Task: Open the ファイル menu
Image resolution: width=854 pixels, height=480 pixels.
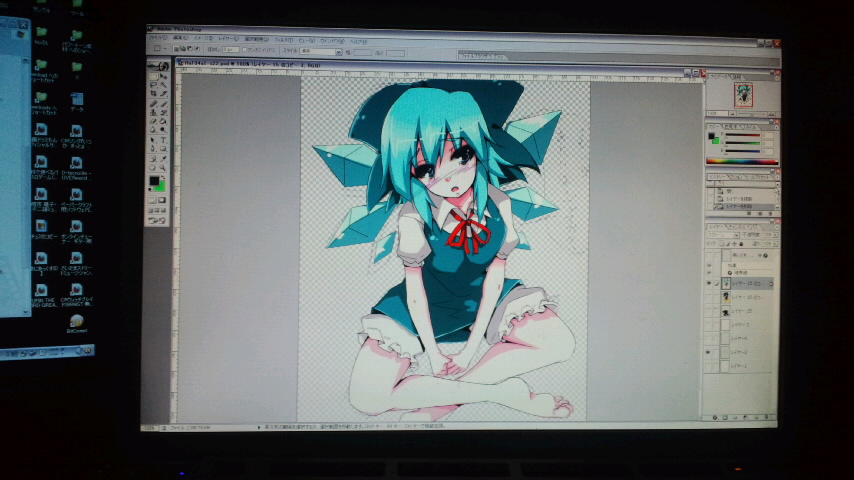Action: [x=157, y=38]
